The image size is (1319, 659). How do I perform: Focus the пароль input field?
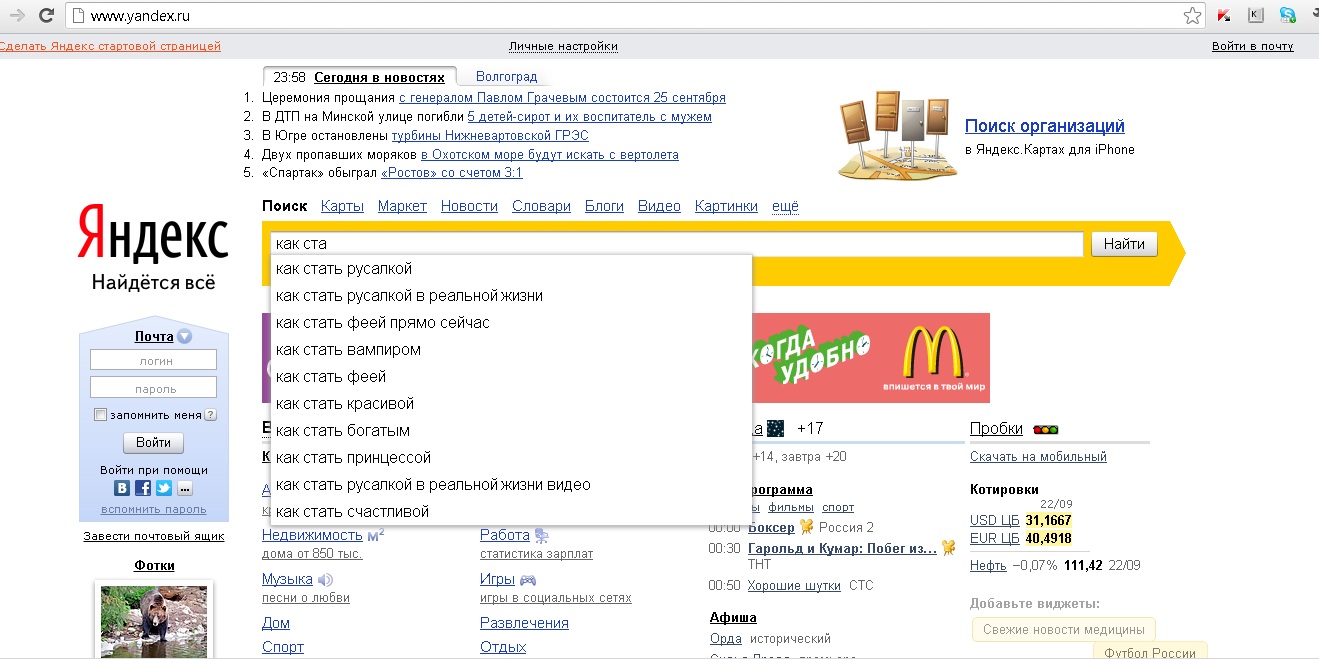[x=153, y=388]
